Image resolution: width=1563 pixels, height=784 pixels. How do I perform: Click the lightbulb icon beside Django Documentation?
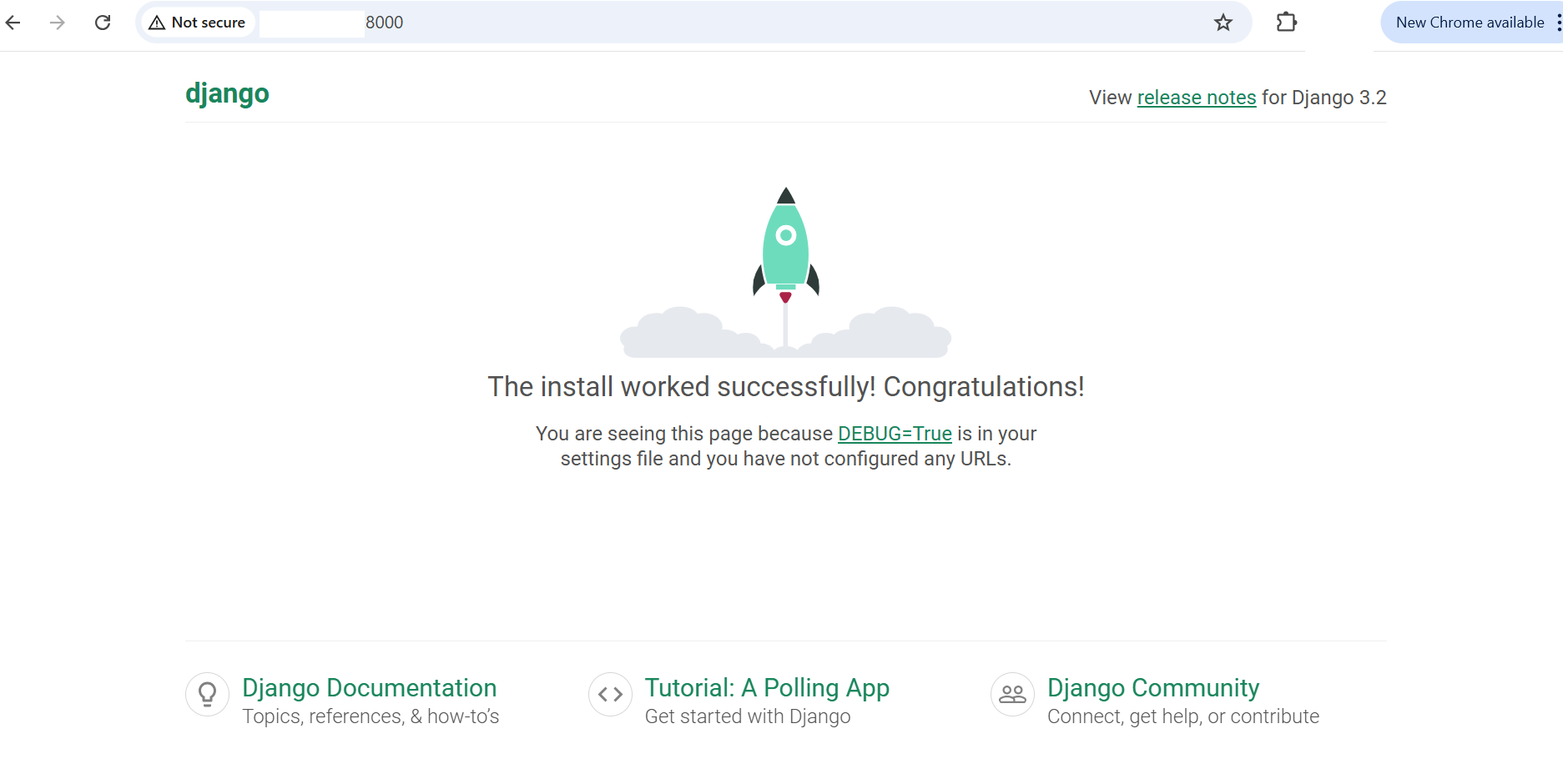(x=207, y=694)
